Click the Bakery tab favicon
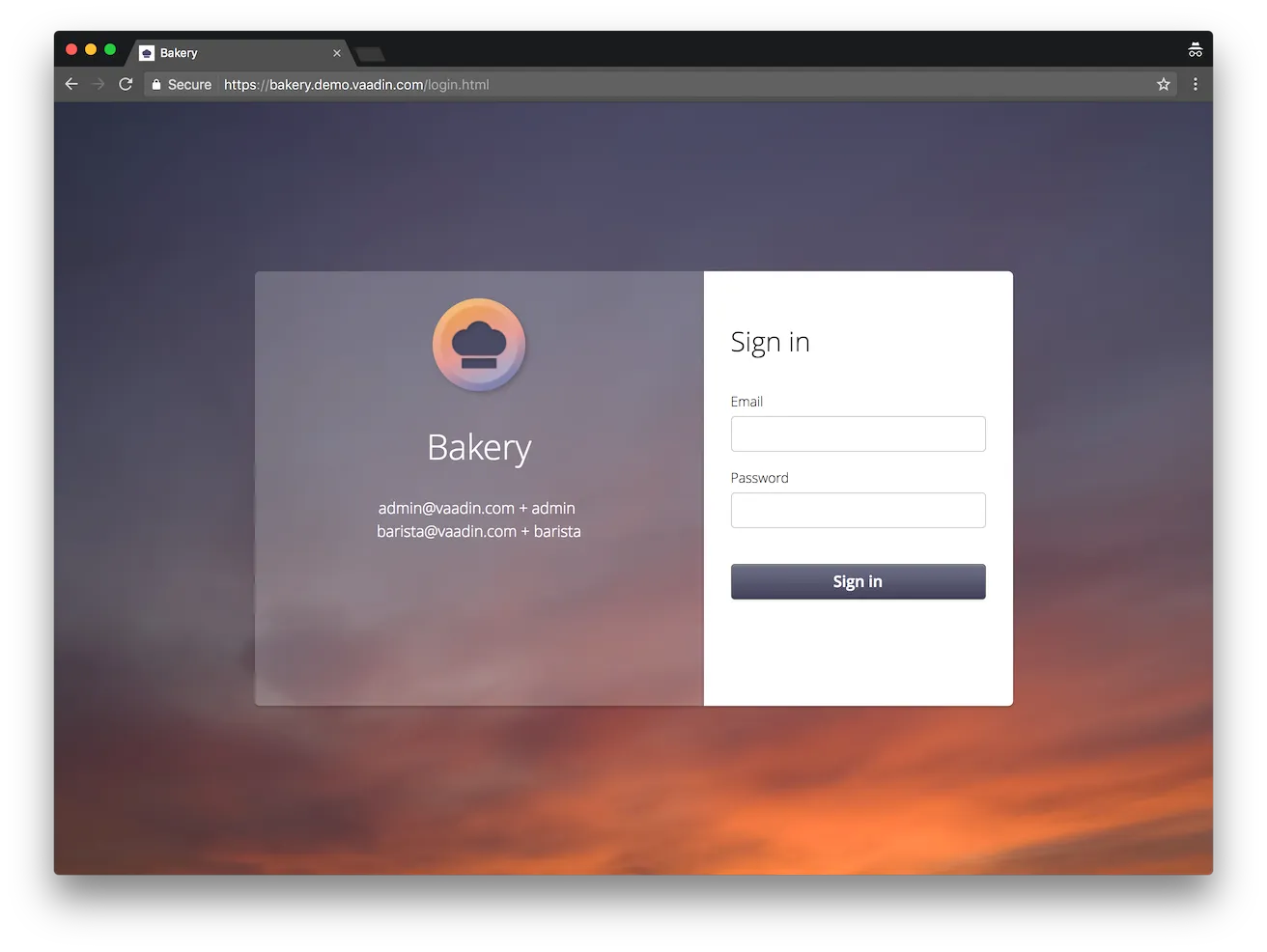1267x952 pixels. 147,53
